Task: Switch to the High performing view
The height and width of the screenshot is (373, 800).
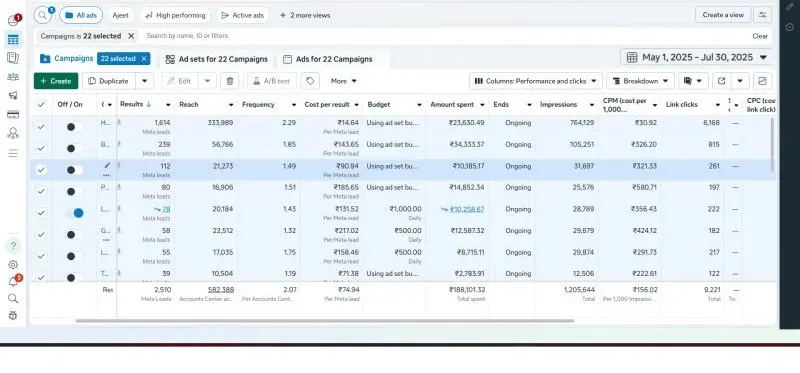Action: (x=175, y=15)
